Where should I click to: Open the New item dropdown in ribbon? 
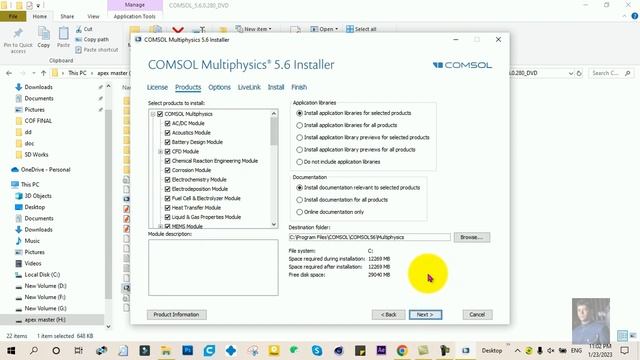click(254, 29)
